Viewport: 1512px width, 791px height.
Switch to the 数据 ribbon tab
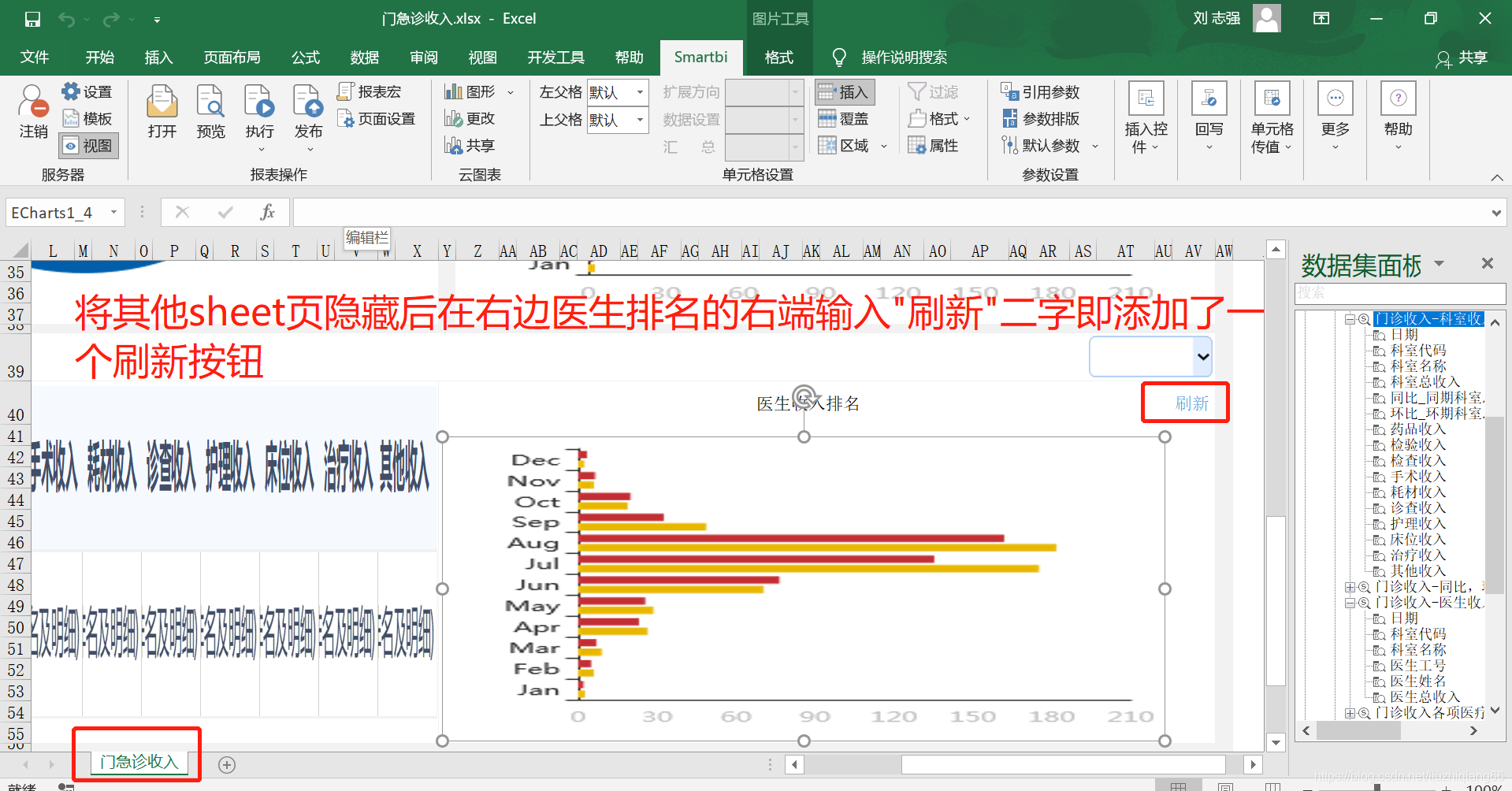pos(365,58)
